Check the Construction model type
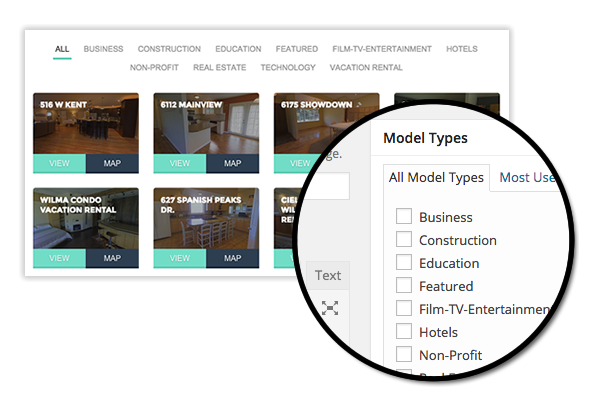This screenshot has width=600, height=400. pos(404,239)
